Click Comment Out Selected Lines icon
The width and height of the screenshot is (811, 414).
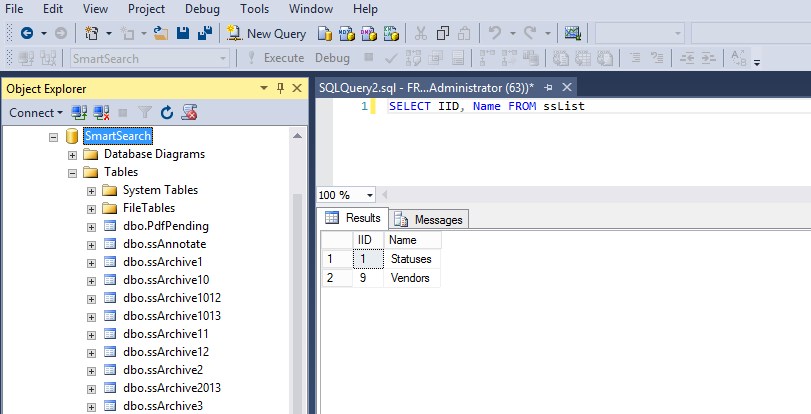tap(635, 58)
